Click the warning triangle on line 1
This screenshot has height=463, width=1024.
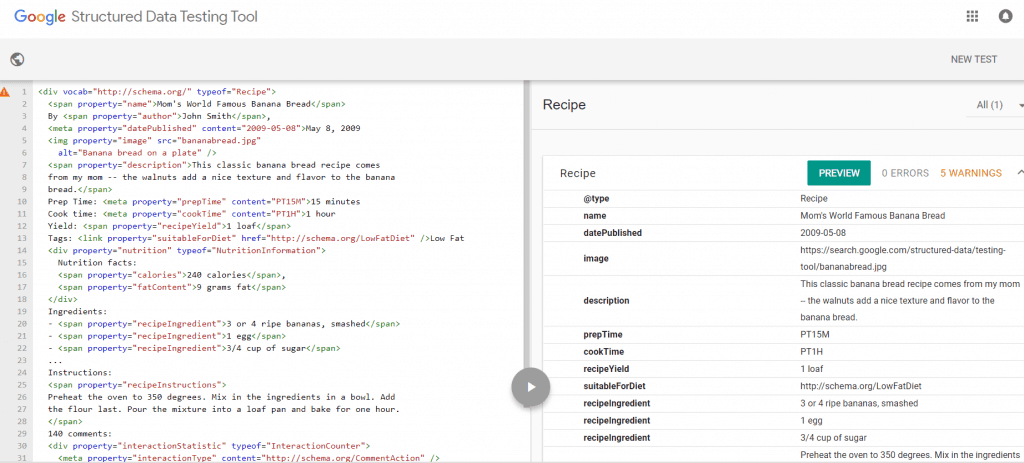5,92
